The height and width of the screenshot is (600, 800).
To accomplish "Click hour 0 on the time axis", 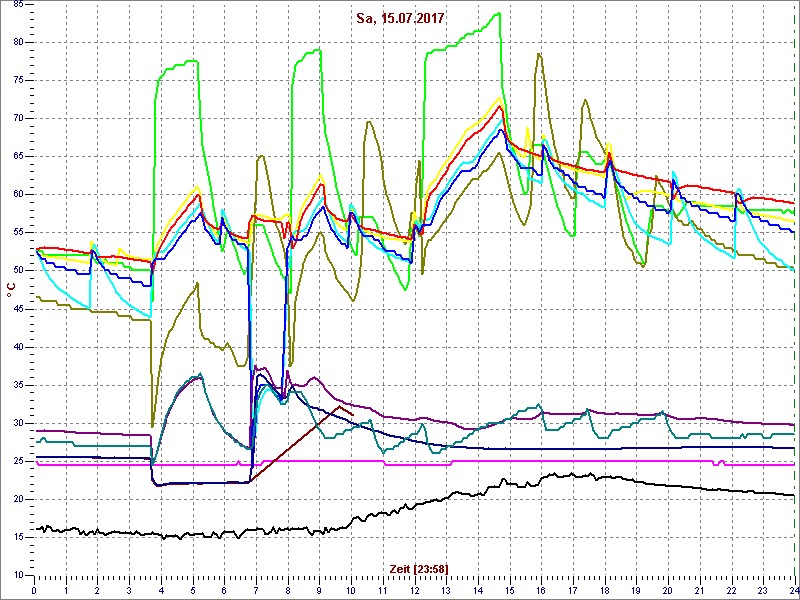I will pyautogui.click(x=34, y=589).
